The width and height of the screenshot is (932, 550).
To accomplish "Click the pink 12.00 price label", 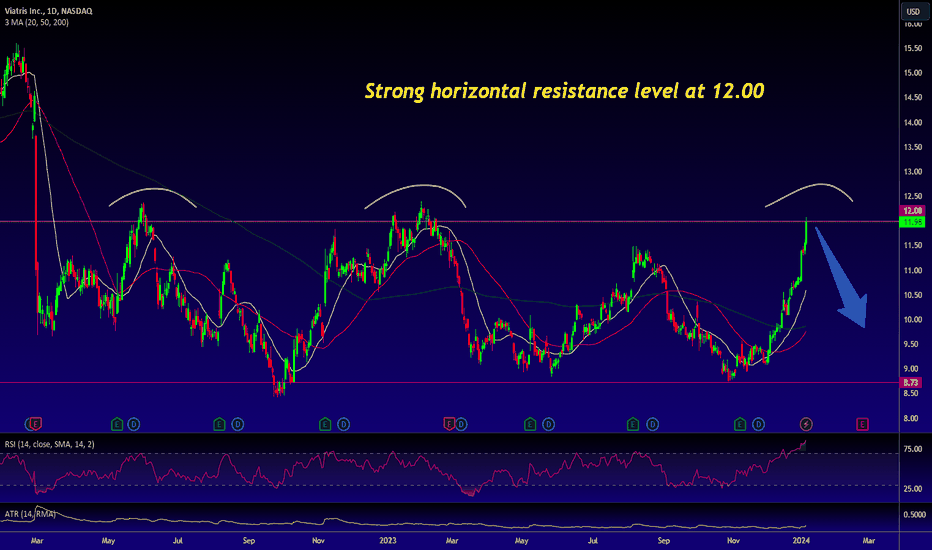I will pos(912,210).
